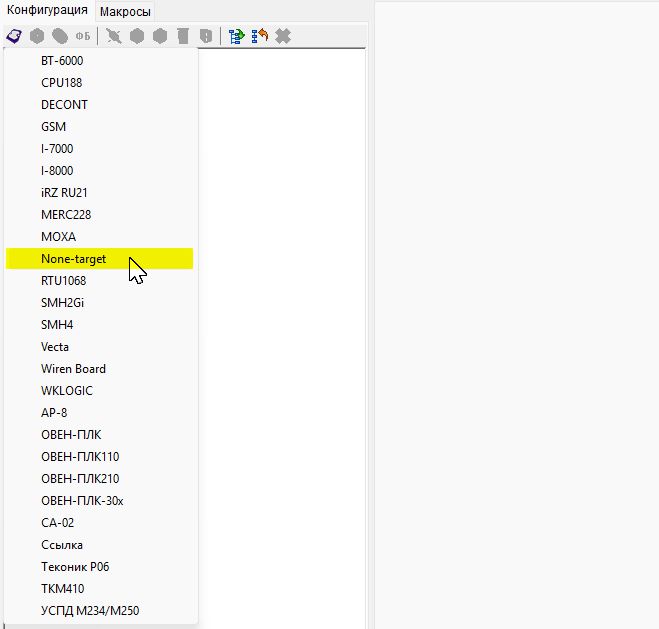
Task: Click the tree icon with green arrow
Action: pyautogui.click(x=237, y=36)
